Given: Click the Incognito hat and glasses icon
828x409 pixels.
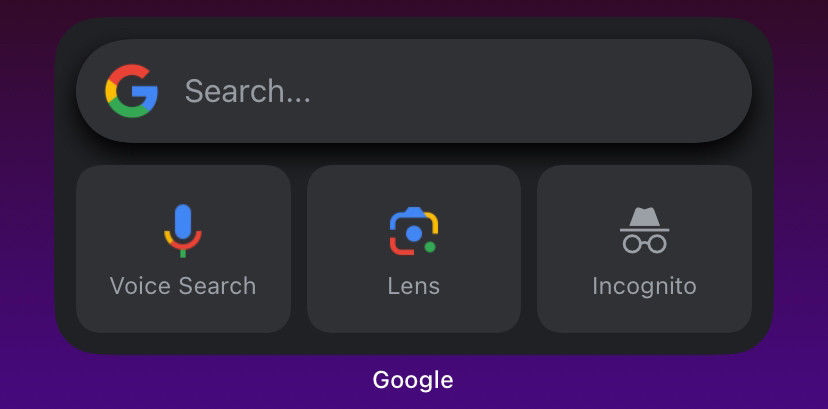Looking at the screenshot, I should pos(644,230).
